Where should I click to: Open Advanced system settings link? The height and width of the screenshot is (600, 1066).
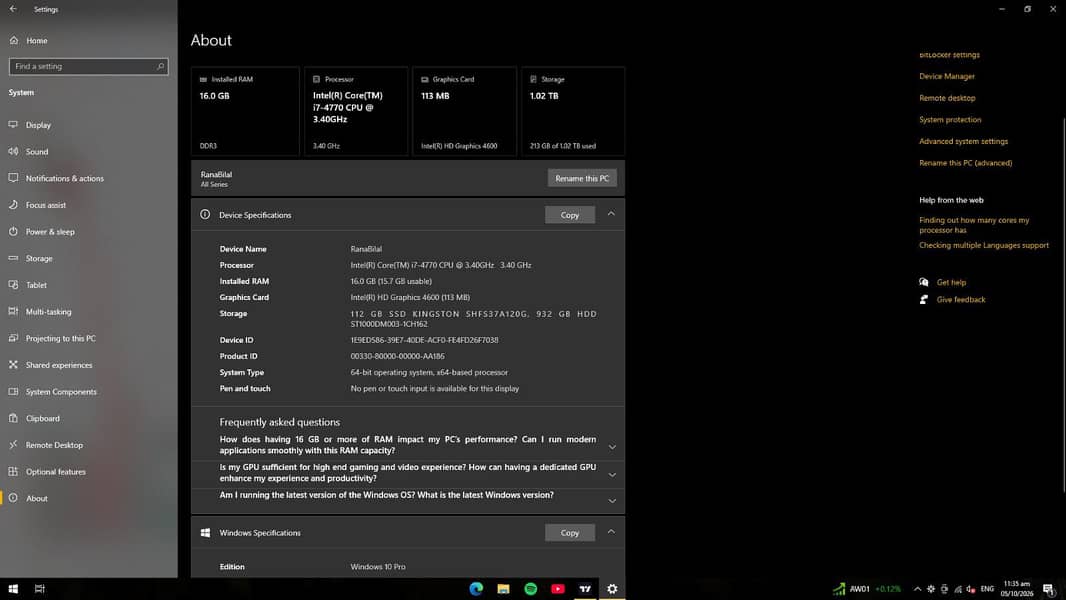(963, 141)
